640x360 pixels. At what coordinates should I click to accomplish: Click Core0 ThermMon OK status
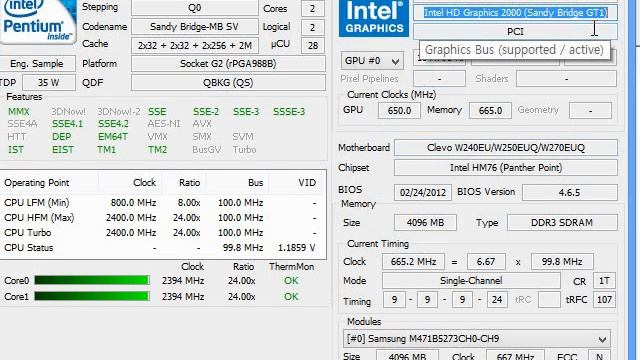click(x=291, y=281)
